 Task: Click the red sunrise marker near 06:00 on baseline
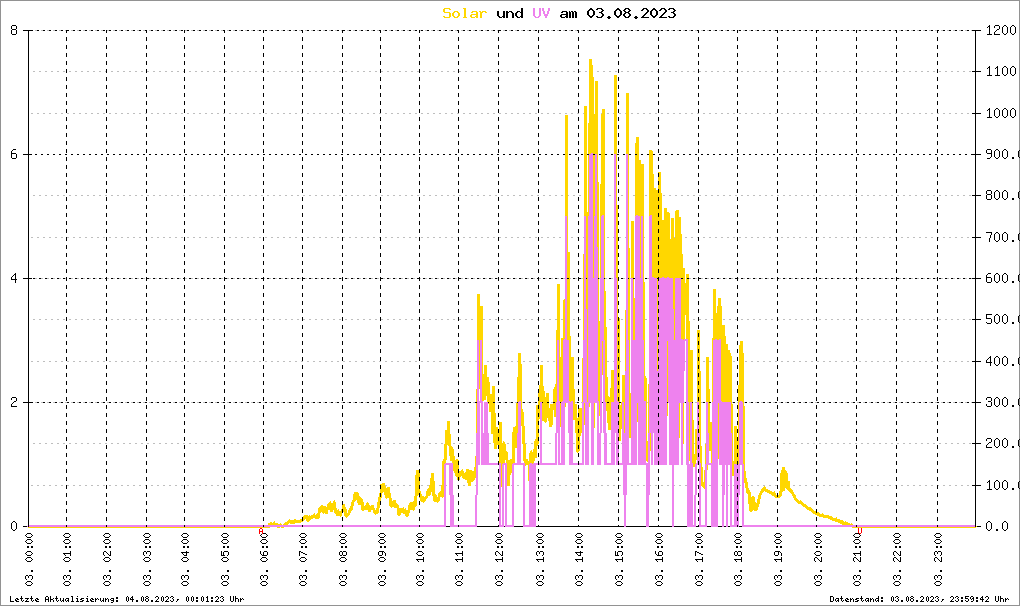click(x=261, y=531)
